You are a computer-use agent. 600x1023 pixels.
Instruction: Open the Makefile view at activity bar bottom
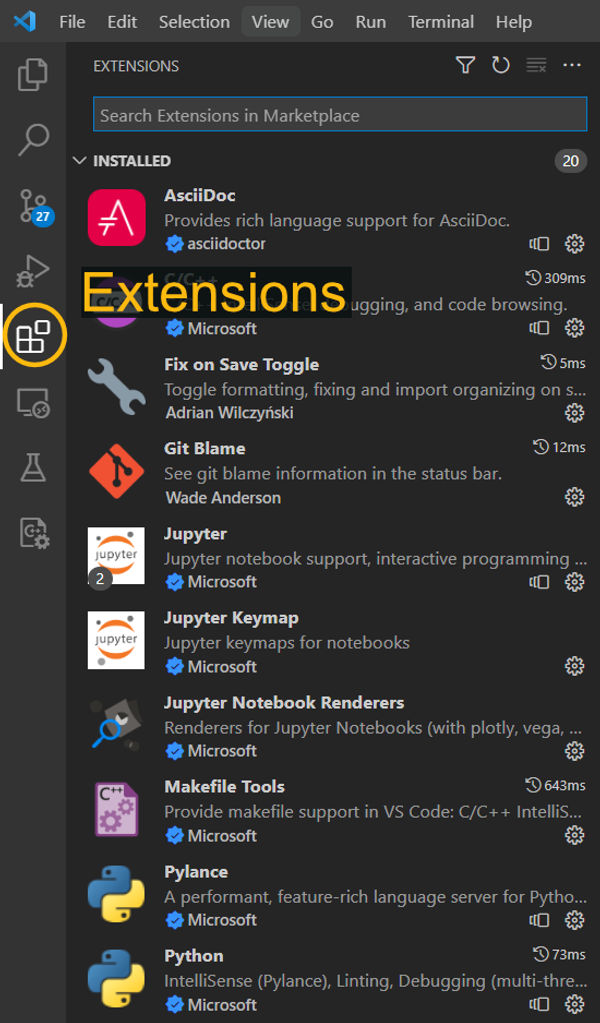click(x=34, y=533)
